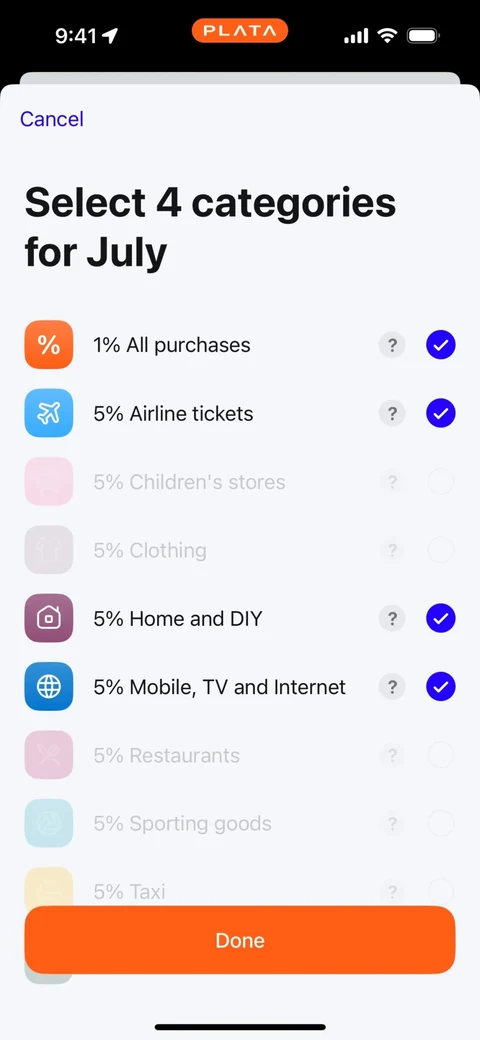Tap the purple house icon for Home and DIY
Image resolution: width=480 pixels, height=1040 pixels.
click(48, 618)
